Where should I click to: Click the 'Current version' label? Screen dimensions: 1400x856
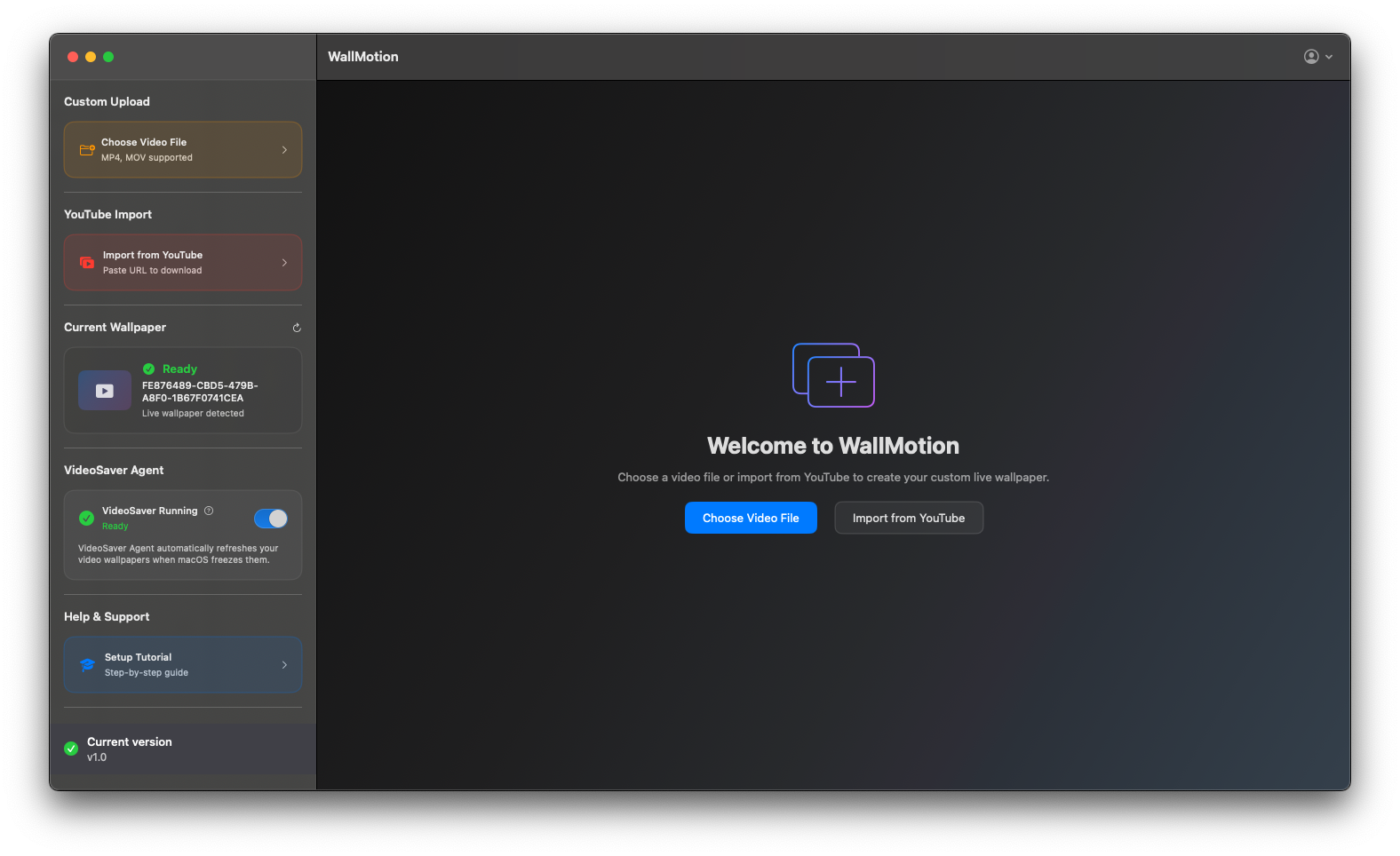point(130,741)
